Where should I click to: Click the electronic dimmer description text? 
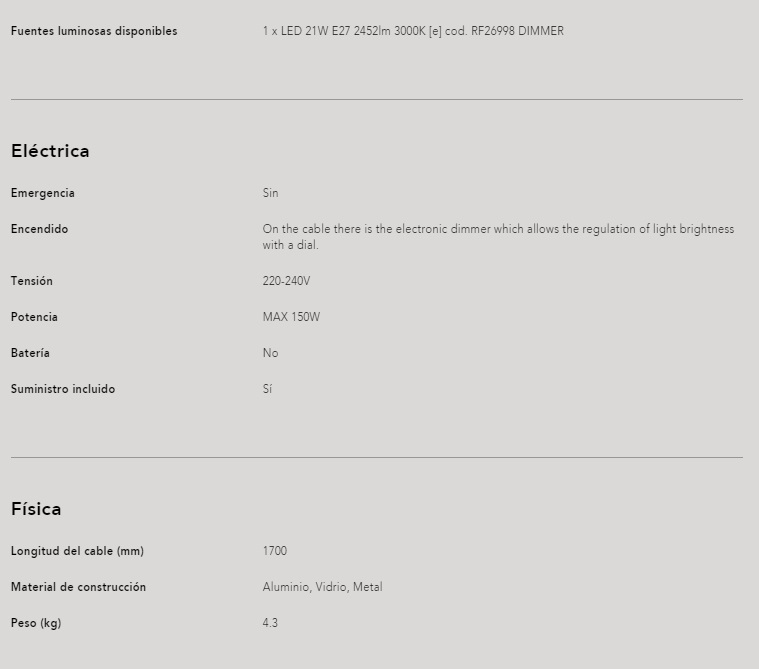(498, 237)
